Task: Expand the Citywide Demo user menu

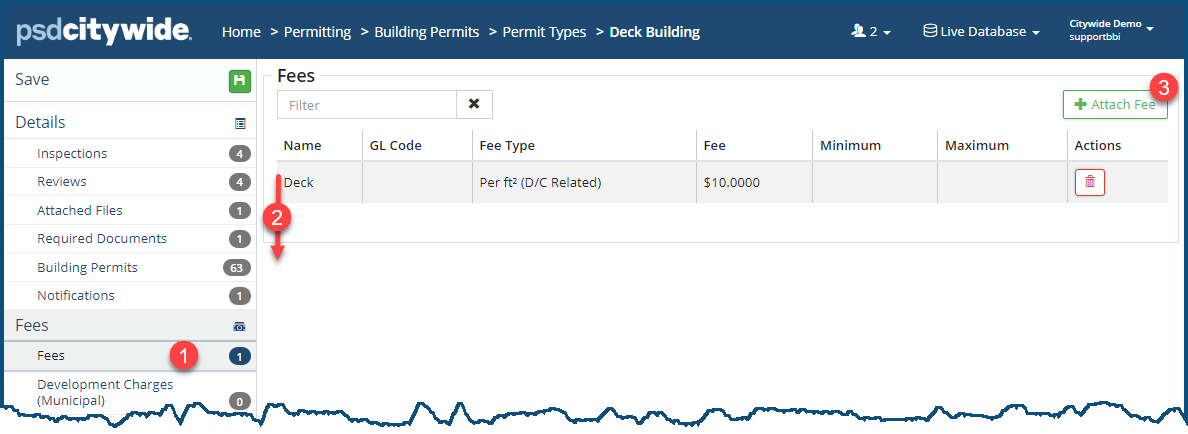Action: click(x=1111, y=29)
